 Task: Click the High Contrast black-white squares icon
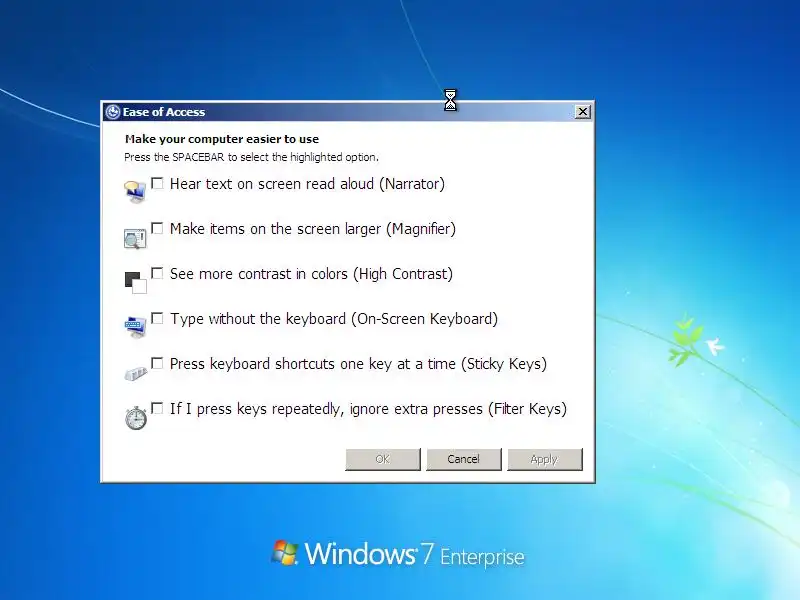(136, 283)
